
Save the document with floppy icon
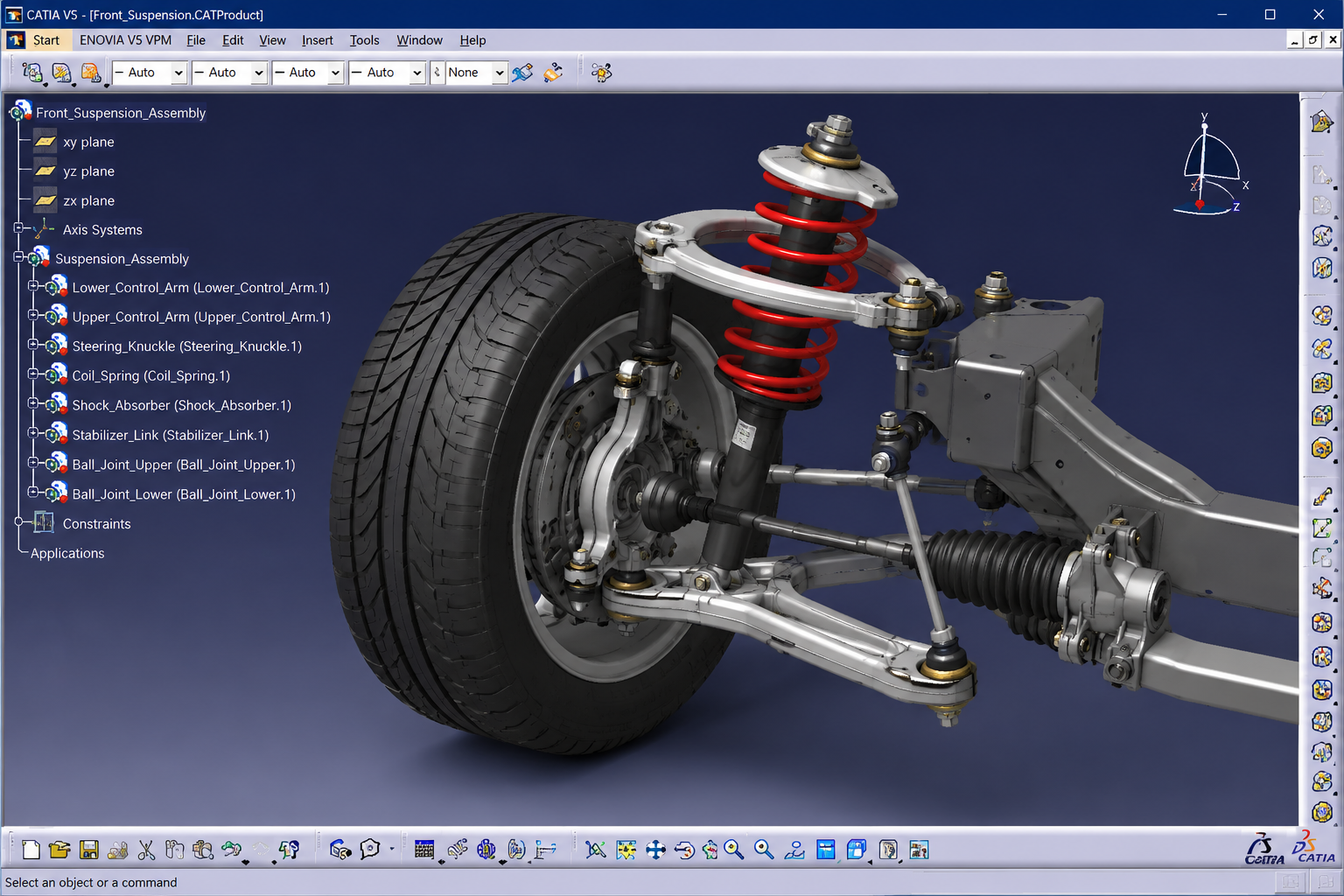pos(88,850)
